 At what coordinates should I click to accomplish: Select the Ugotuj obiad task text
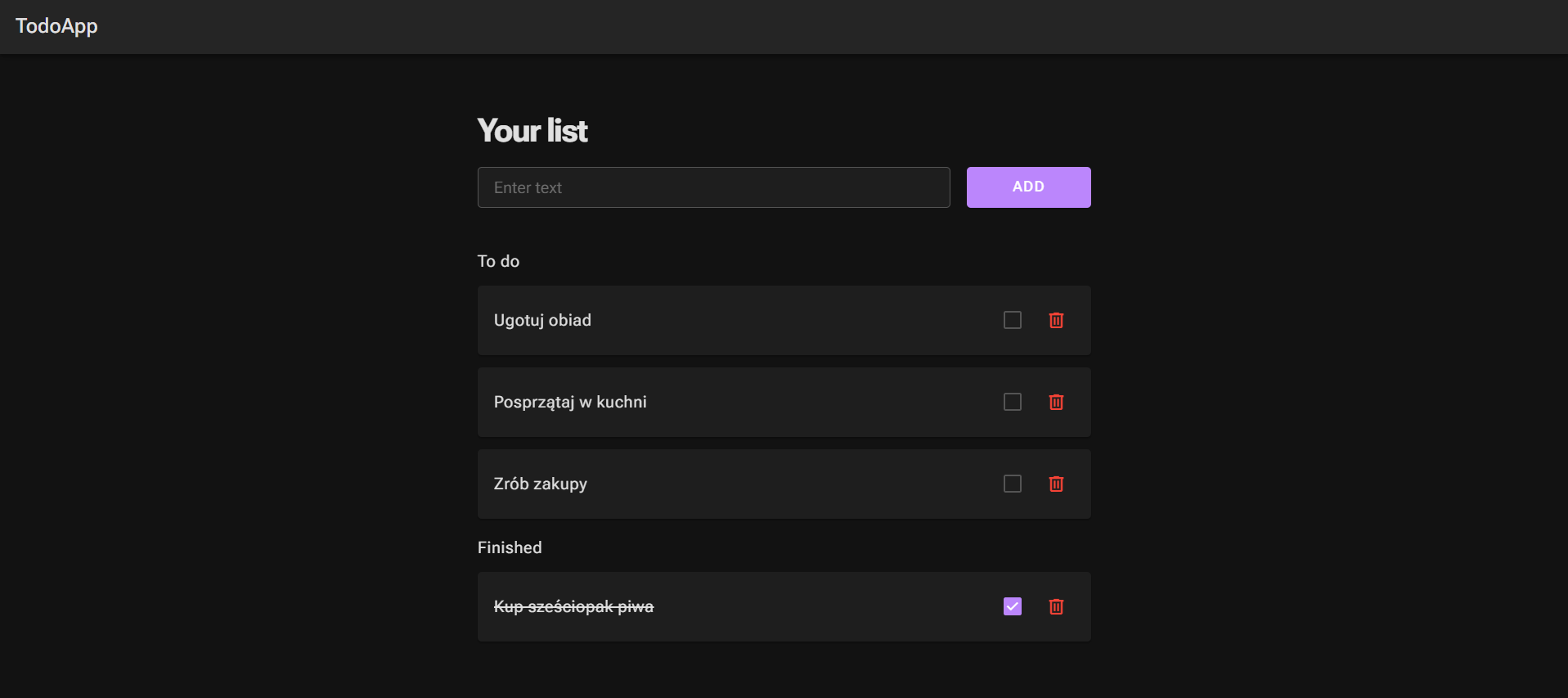coord(542,320)
